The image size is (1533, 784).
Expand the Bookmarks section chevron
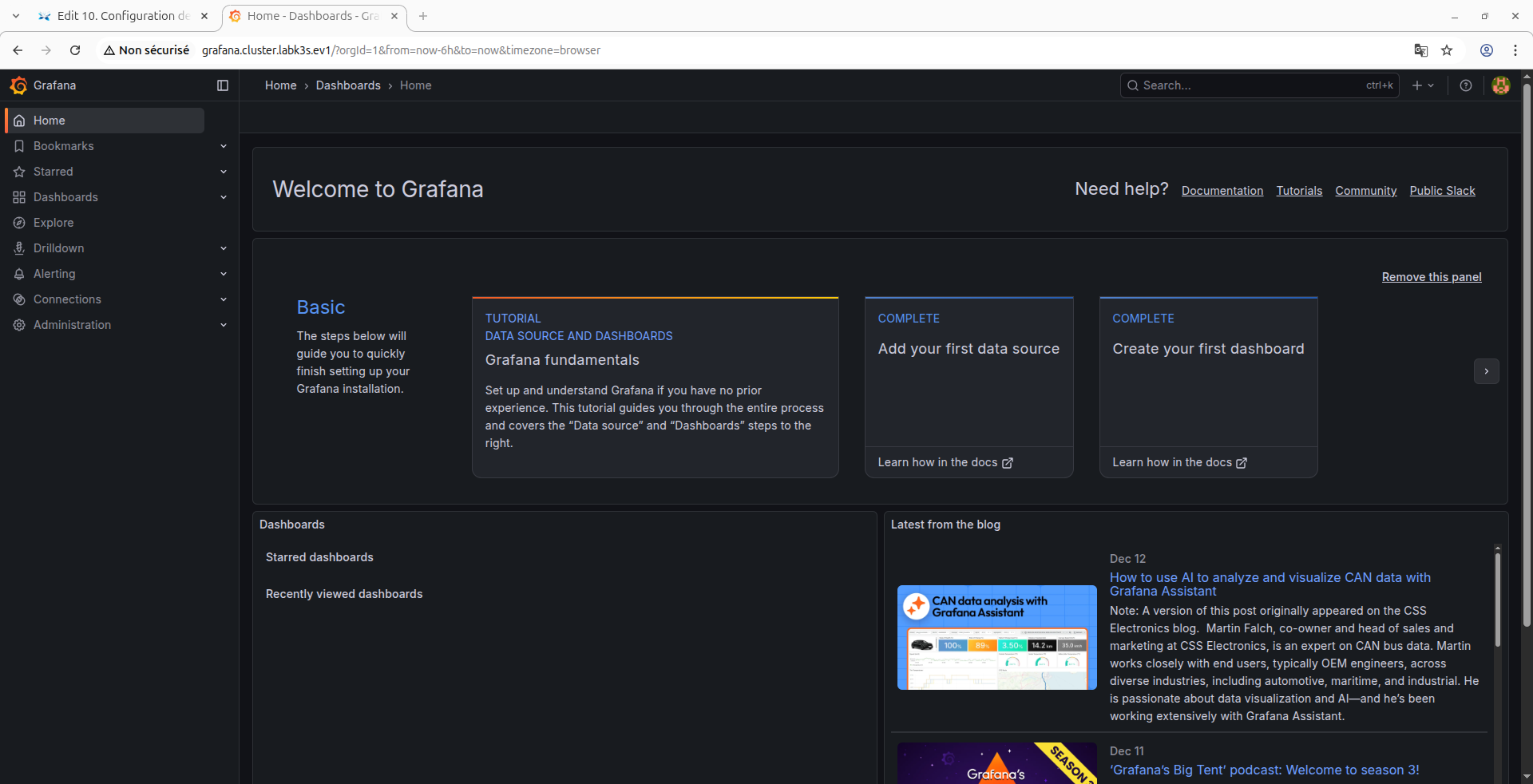[x=224, y=146]
